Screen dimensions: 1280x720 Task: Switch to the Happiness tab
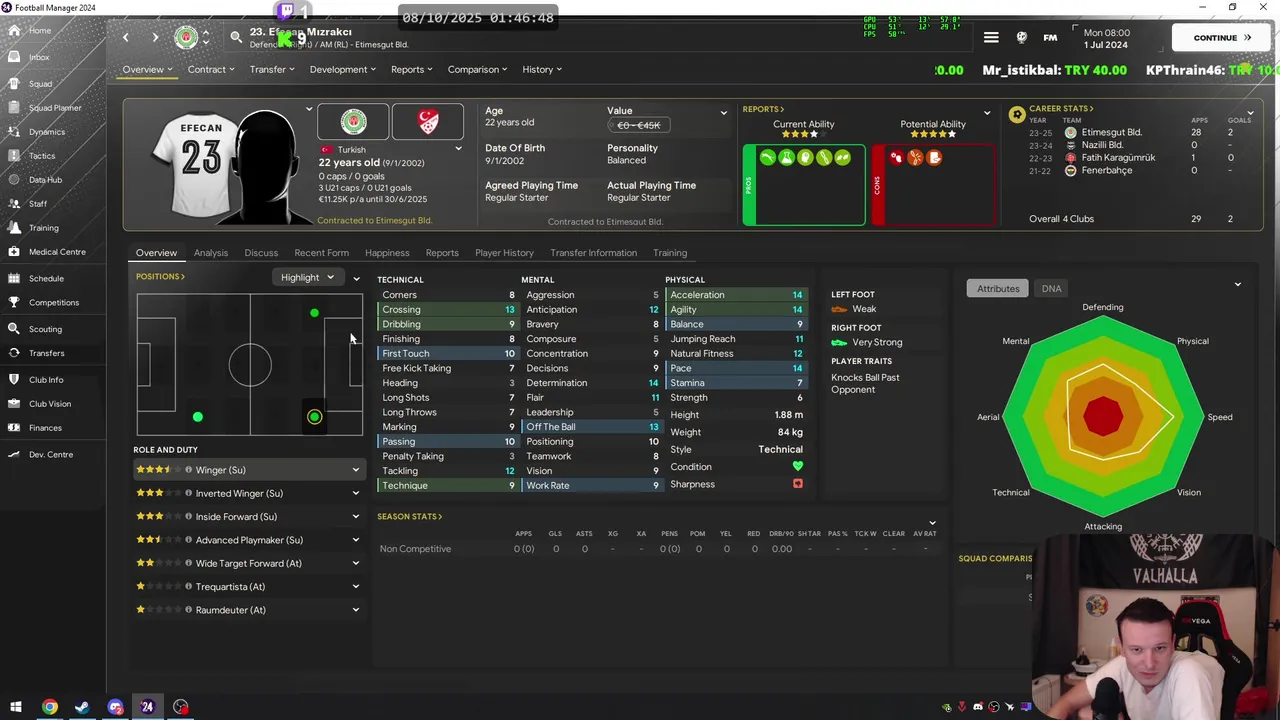tap(387, 253)
